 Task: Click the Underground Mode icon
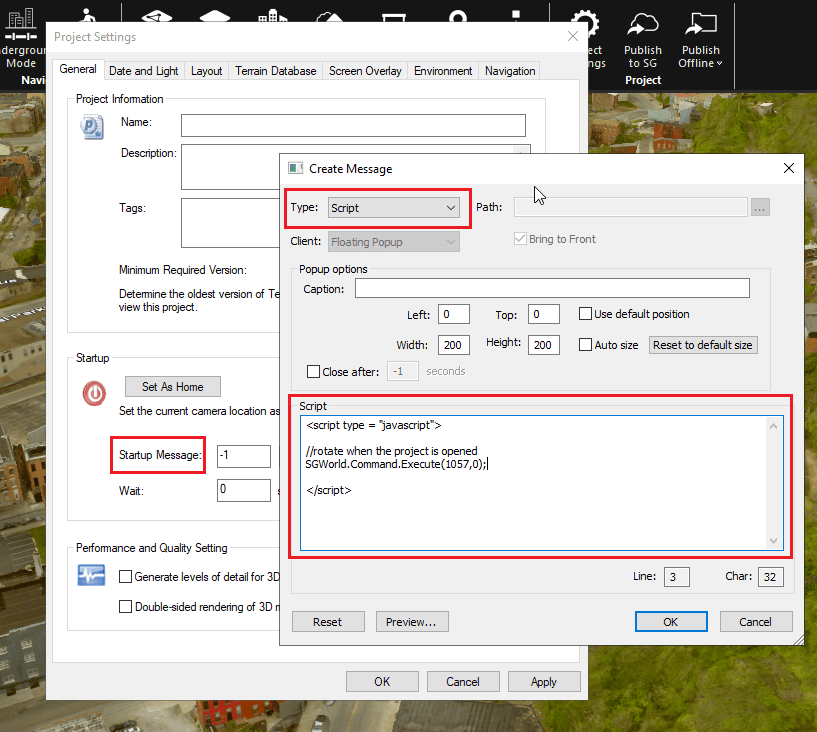point(20,22)
